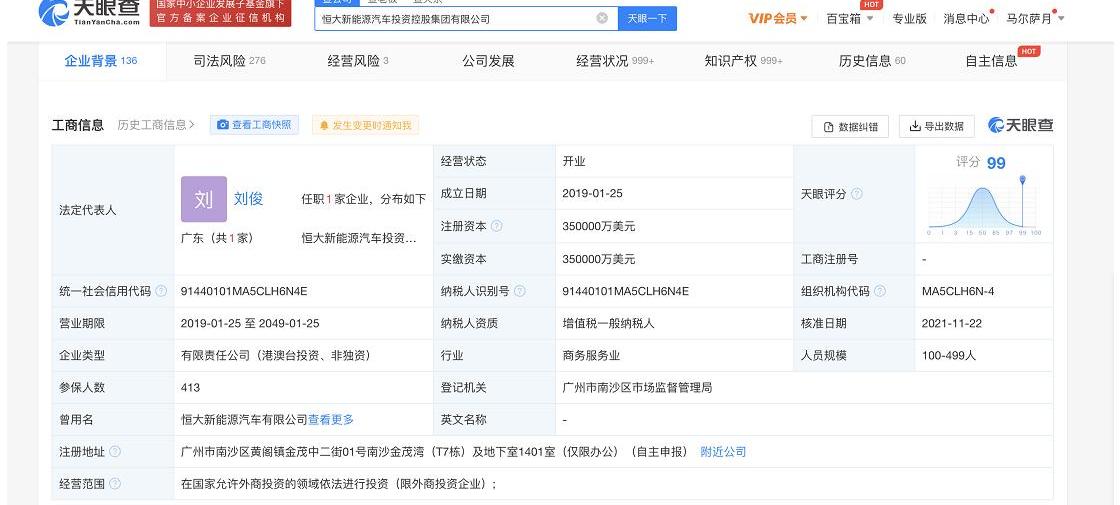
Task: Click the 组织机构代码 value MA5CLH6N-4
Action: [x=958, y=291]
